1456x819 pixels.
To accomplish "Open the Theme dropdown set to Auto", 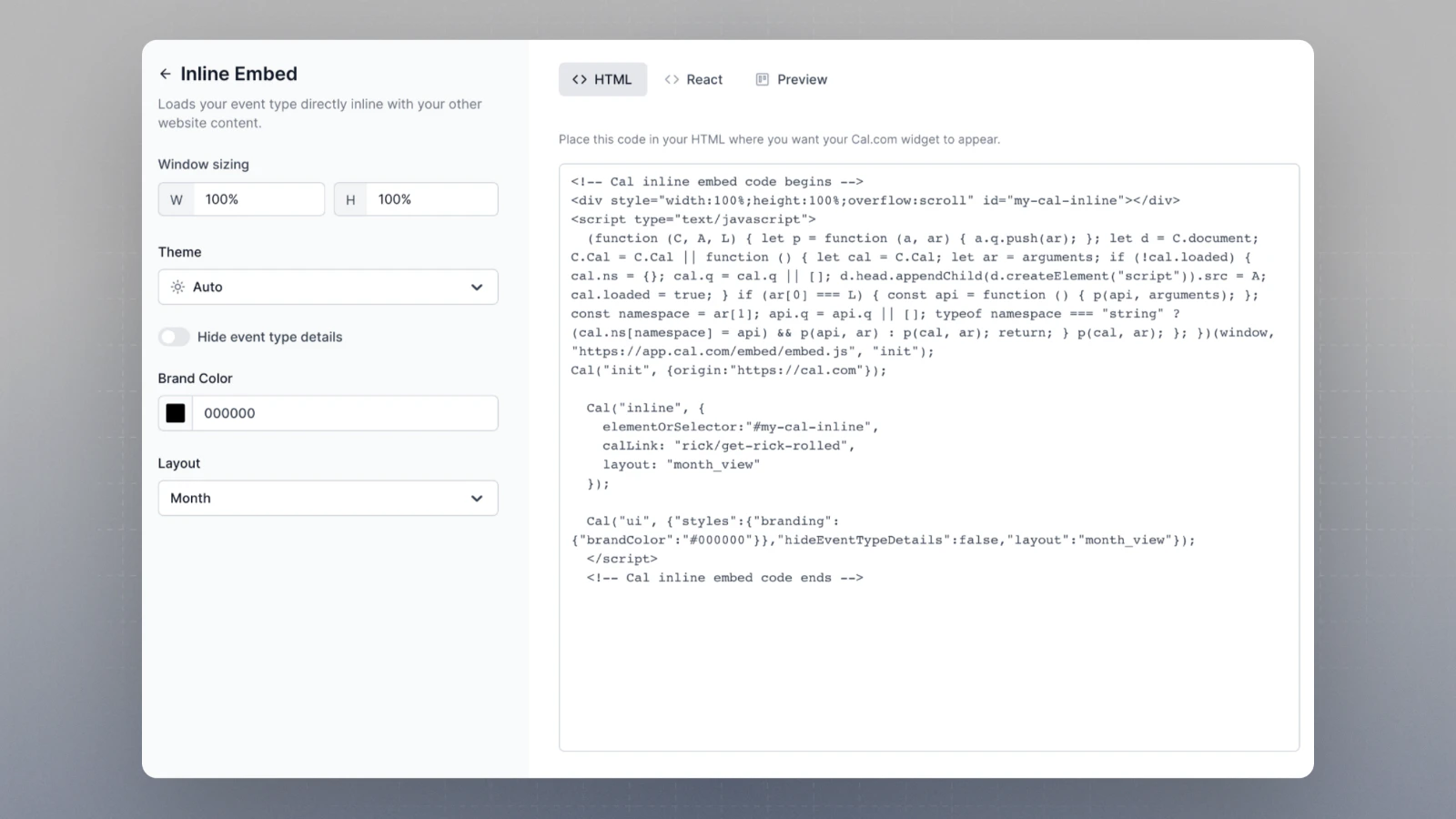I will [x=328, y=287].
